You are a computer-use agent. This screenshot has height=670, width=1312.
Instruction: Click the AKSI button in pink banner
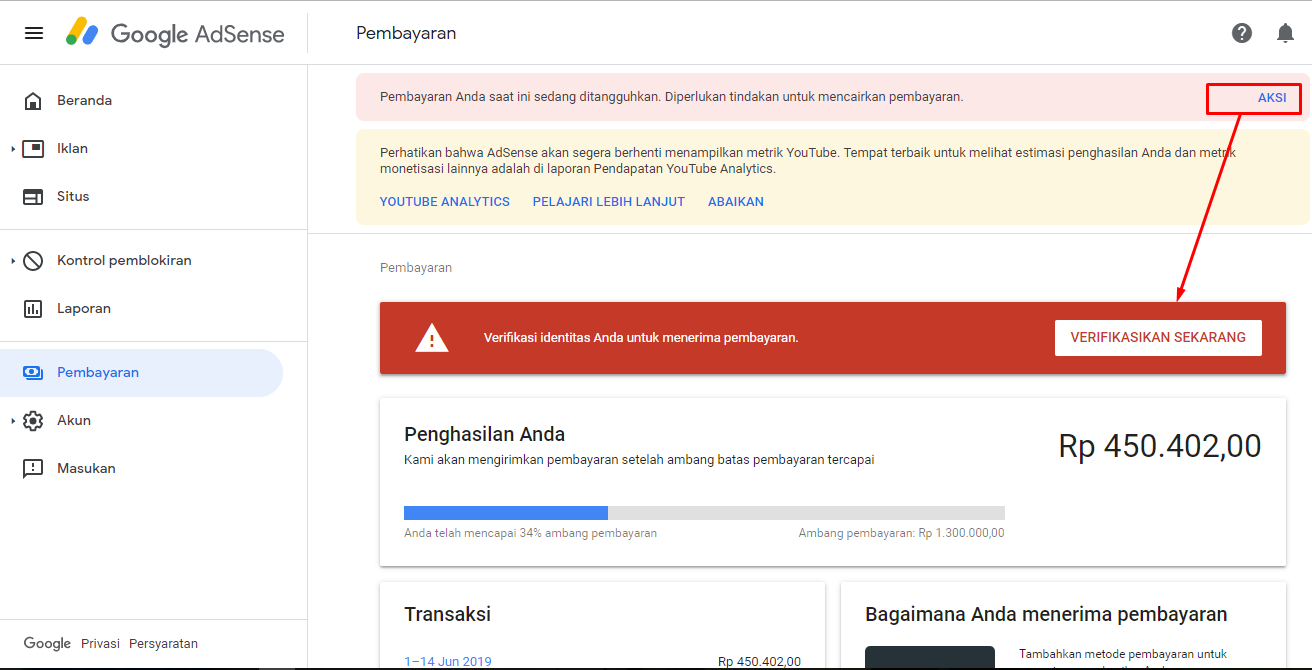point(1271,97)
